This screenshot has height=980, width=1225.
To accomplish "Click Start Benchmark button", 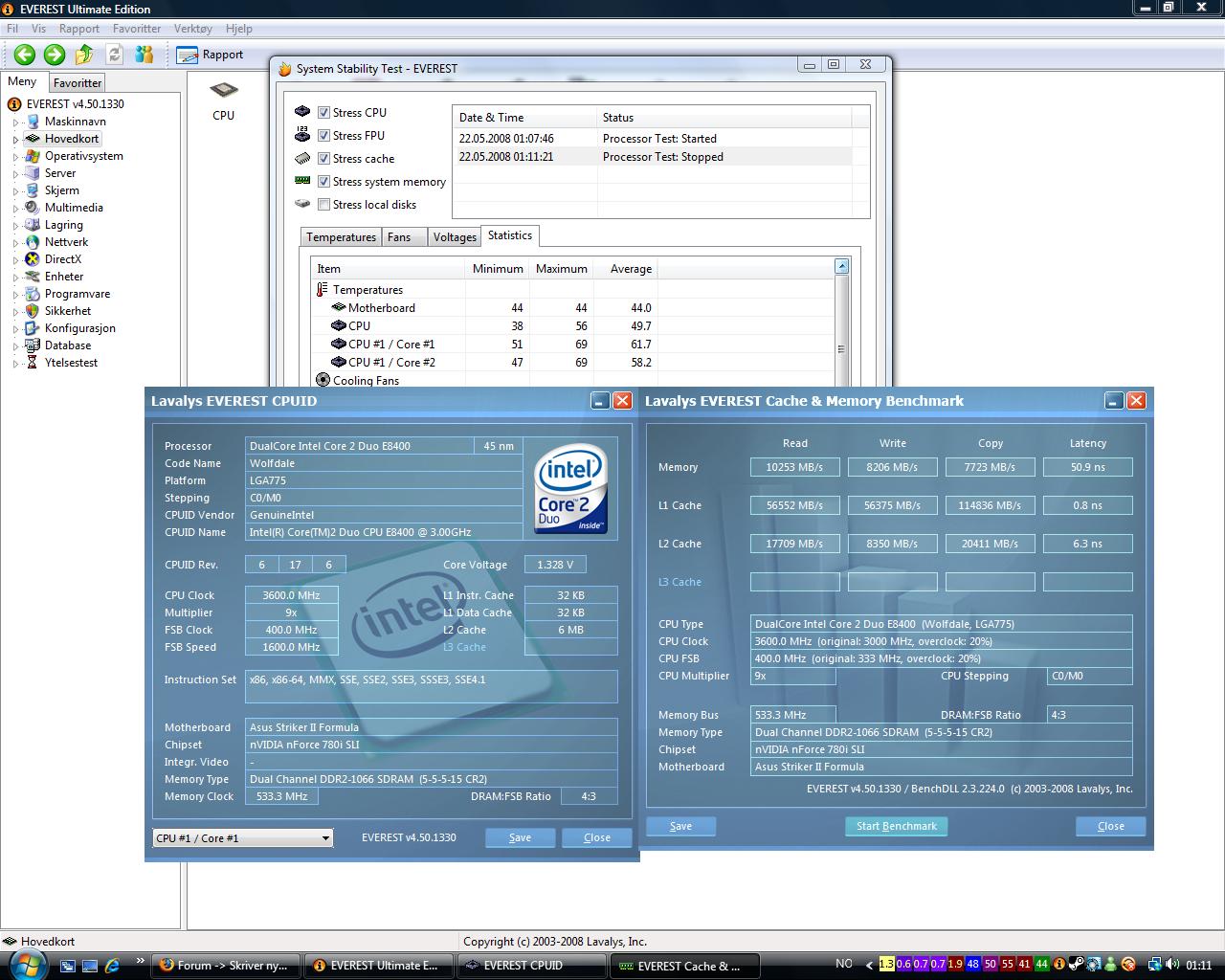I will pos(897,826).
